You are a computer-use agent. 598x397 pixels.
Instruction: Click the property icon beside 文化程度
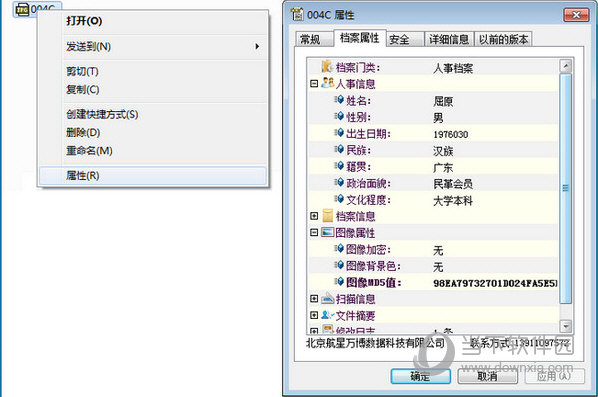pyautogui.click(x=339, y=199)
